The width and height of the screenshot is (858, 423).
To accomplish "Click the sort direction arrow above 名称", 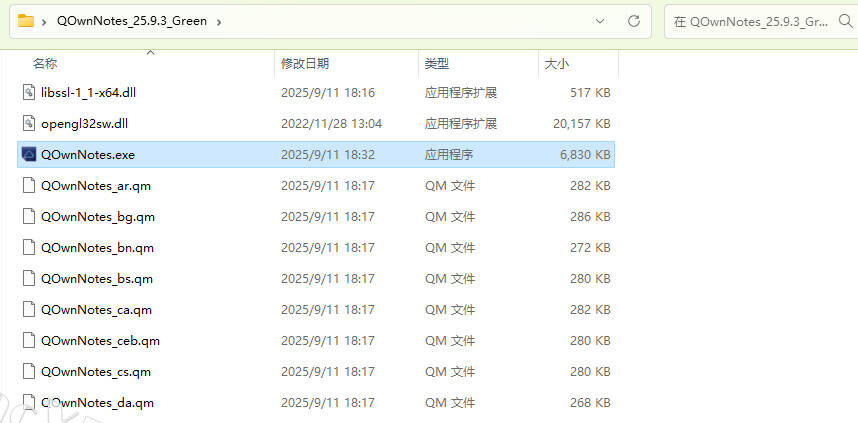I will (x=150, y=53).
